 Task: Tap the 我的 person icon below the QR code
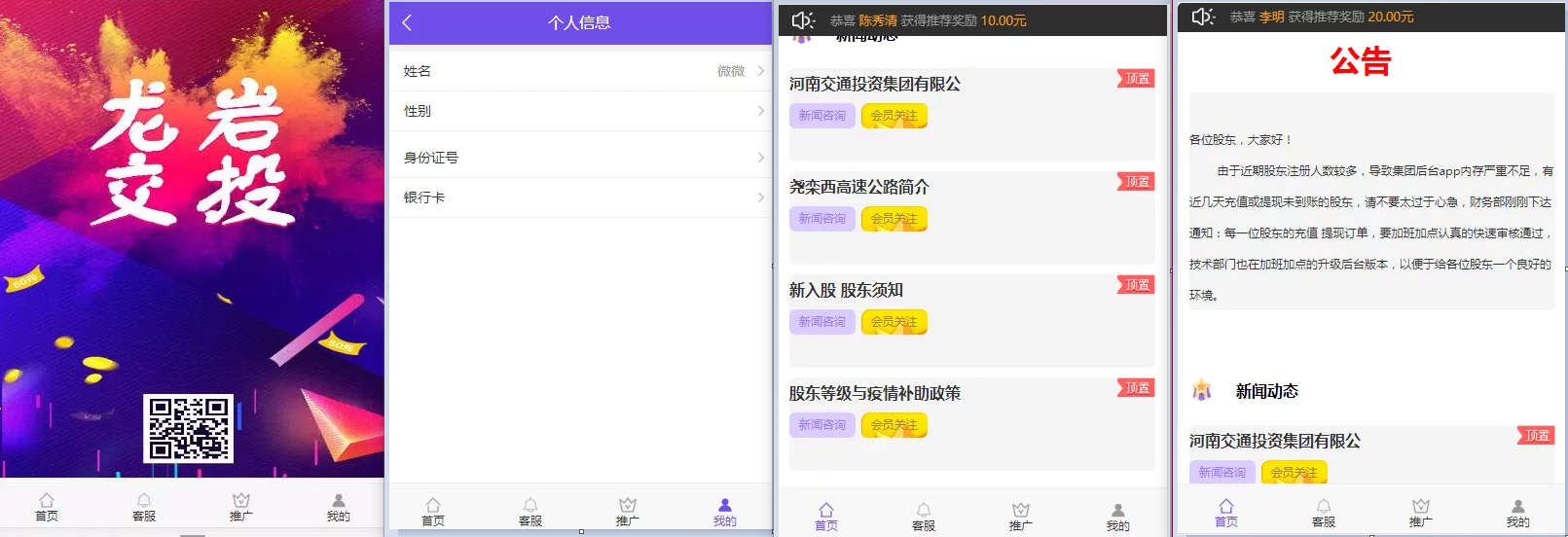click(339, 501)
